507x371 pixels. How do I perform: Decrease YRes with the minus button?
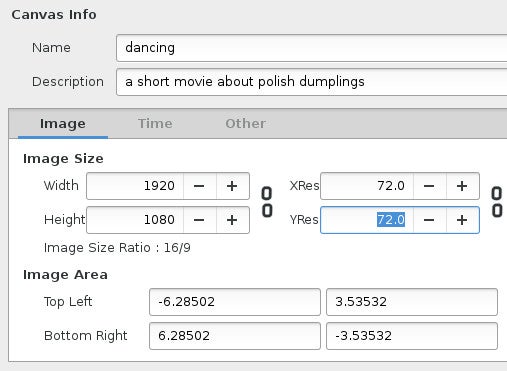[429, 220]
